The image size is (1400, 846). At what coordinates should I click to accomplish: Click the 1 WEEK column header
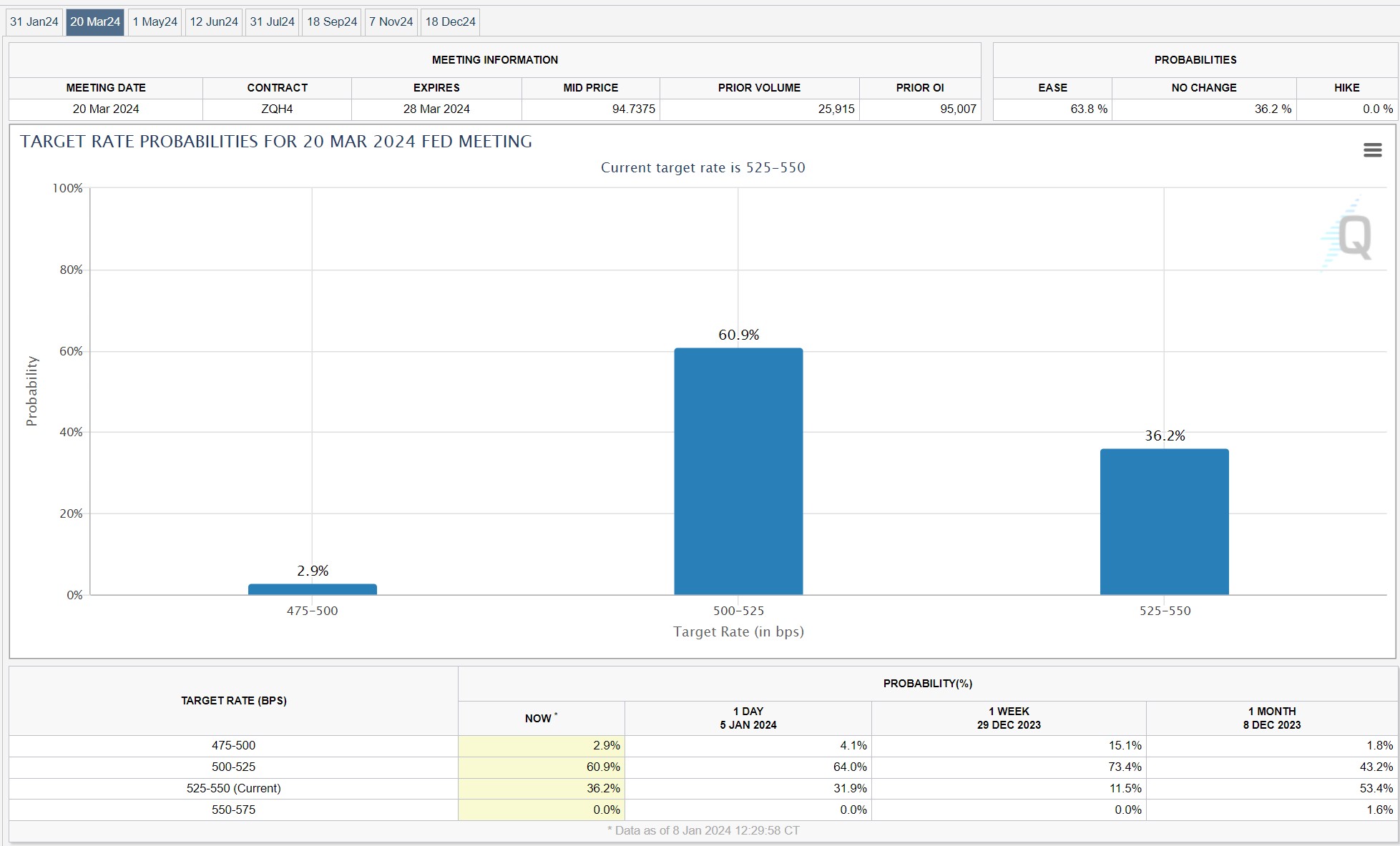(x=1009, y=717)
